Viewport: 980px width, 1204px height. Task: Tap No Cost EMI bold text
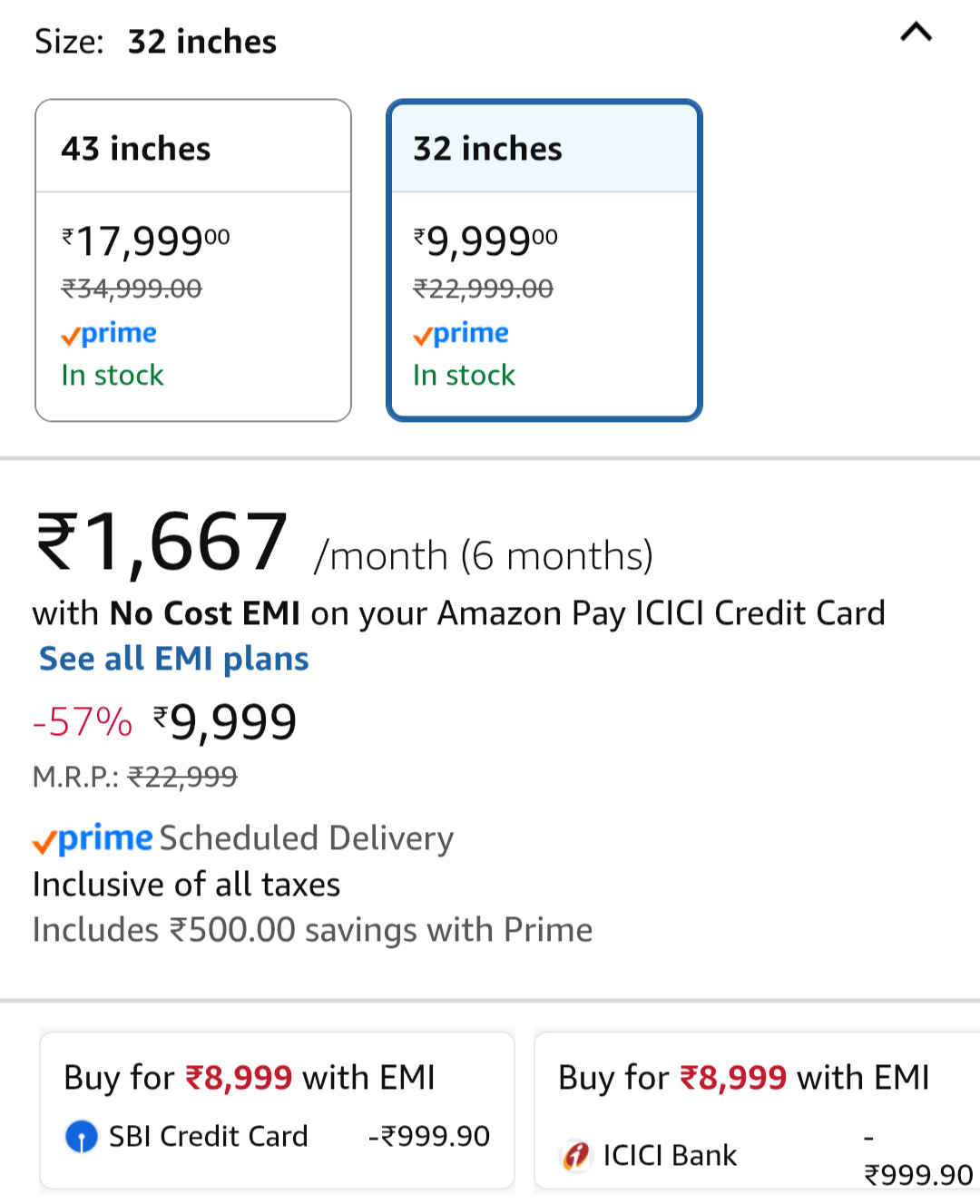[205, 613]
